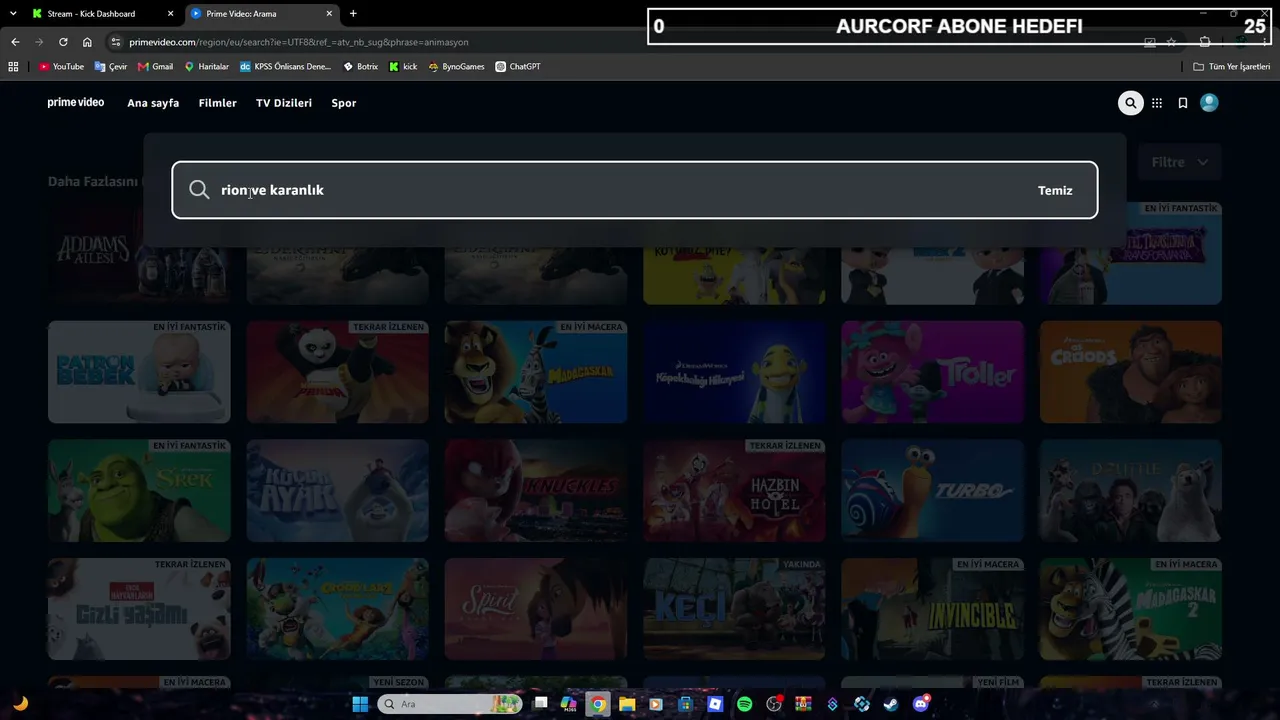Open the ChatGPT bookmark
This screenshot has height=720, width=1280.
(x=518, y=67)
